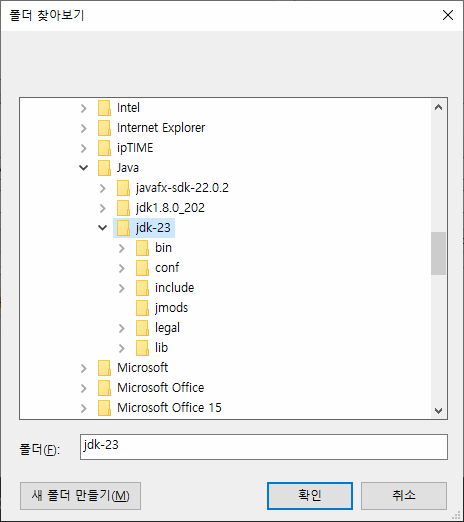The height and width of the screenshot is (522, 464).
Task: Select the legal folder entry
Action: tap(167, 328)
